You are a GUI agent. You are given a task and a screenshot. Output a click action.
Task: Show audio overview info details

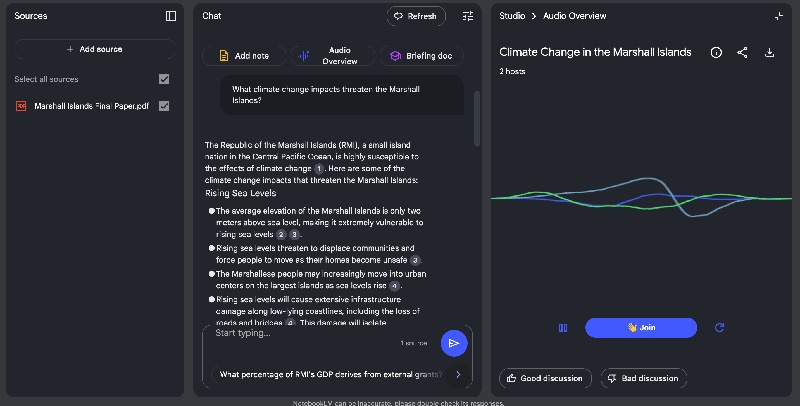coord(716,52)
